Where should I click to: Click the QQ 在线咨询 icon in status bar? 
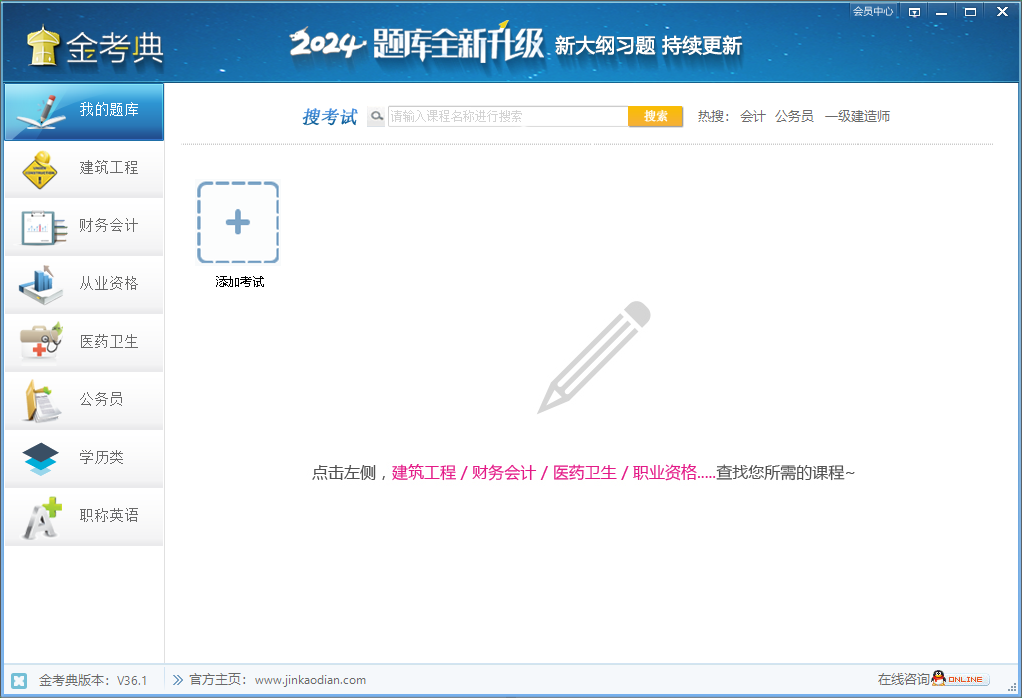940,679
